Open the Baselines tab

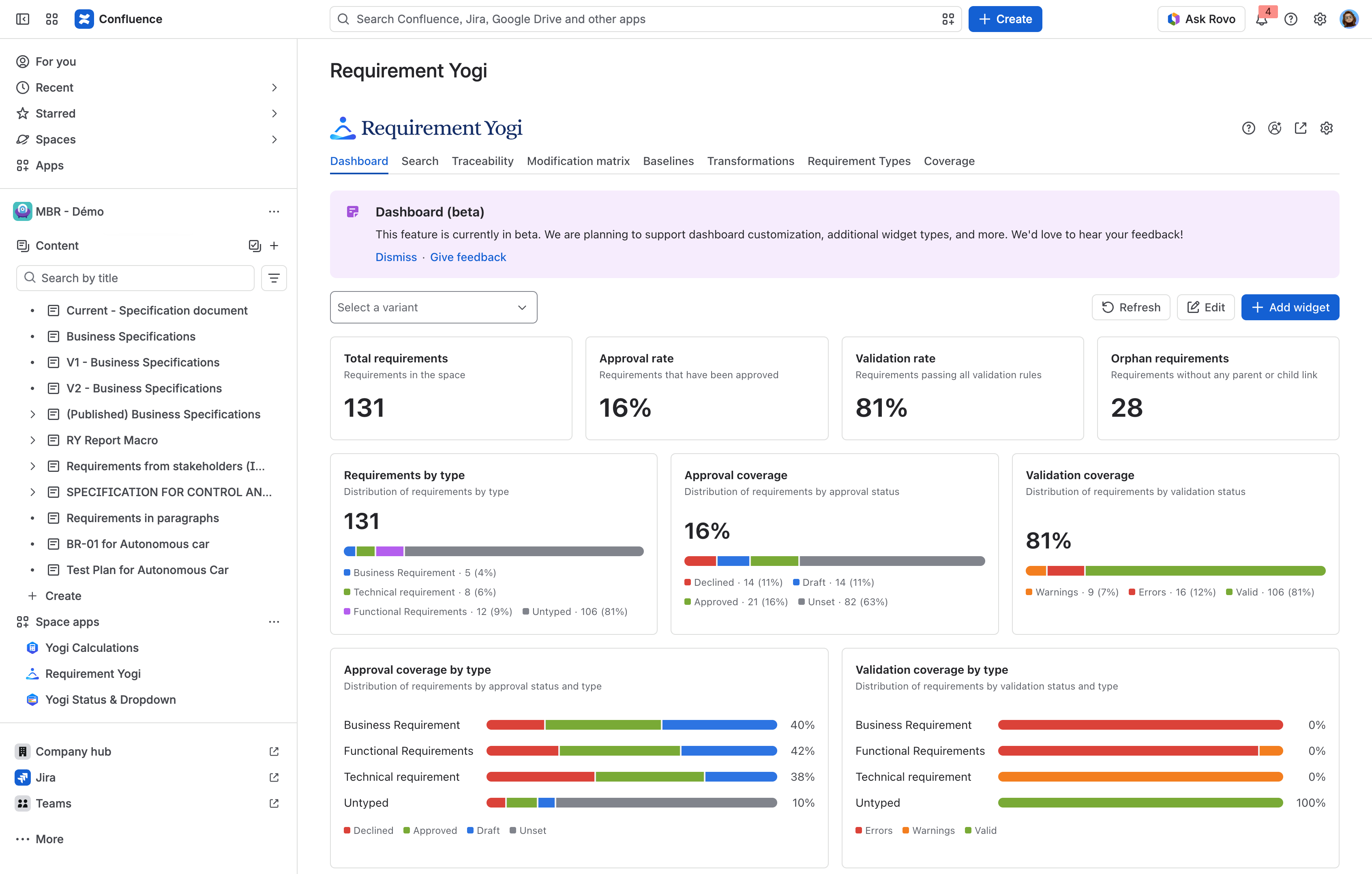pos(668,161)
